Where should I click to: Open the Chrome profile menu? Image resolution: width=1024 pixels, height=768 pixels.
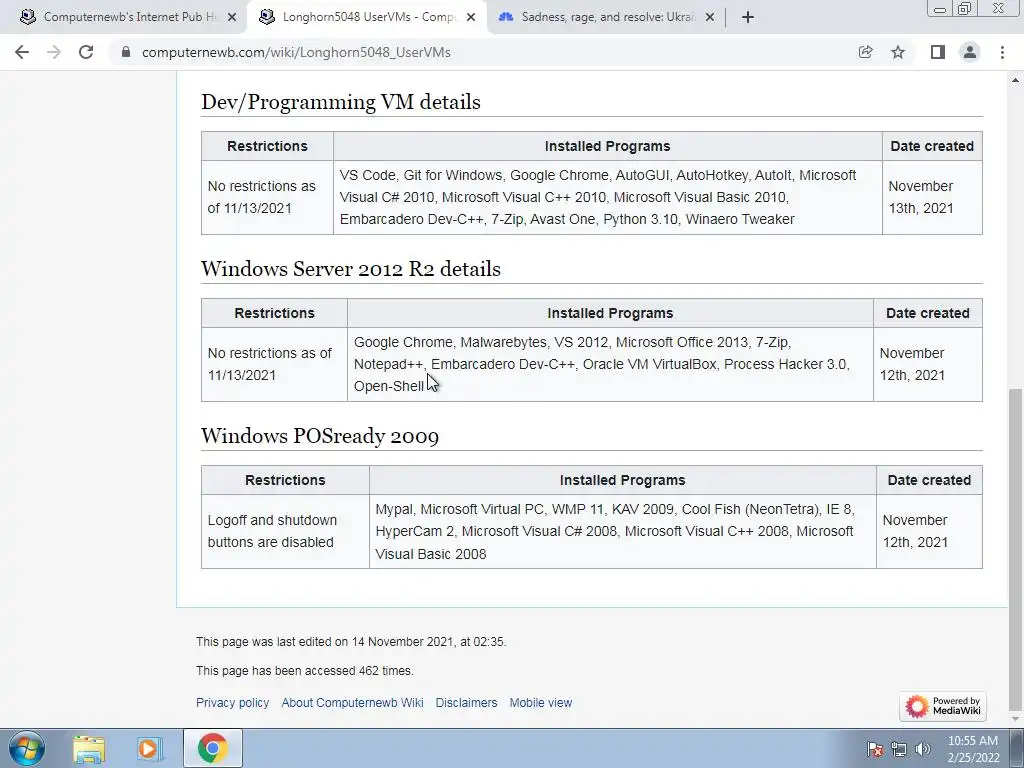[970, 52]
